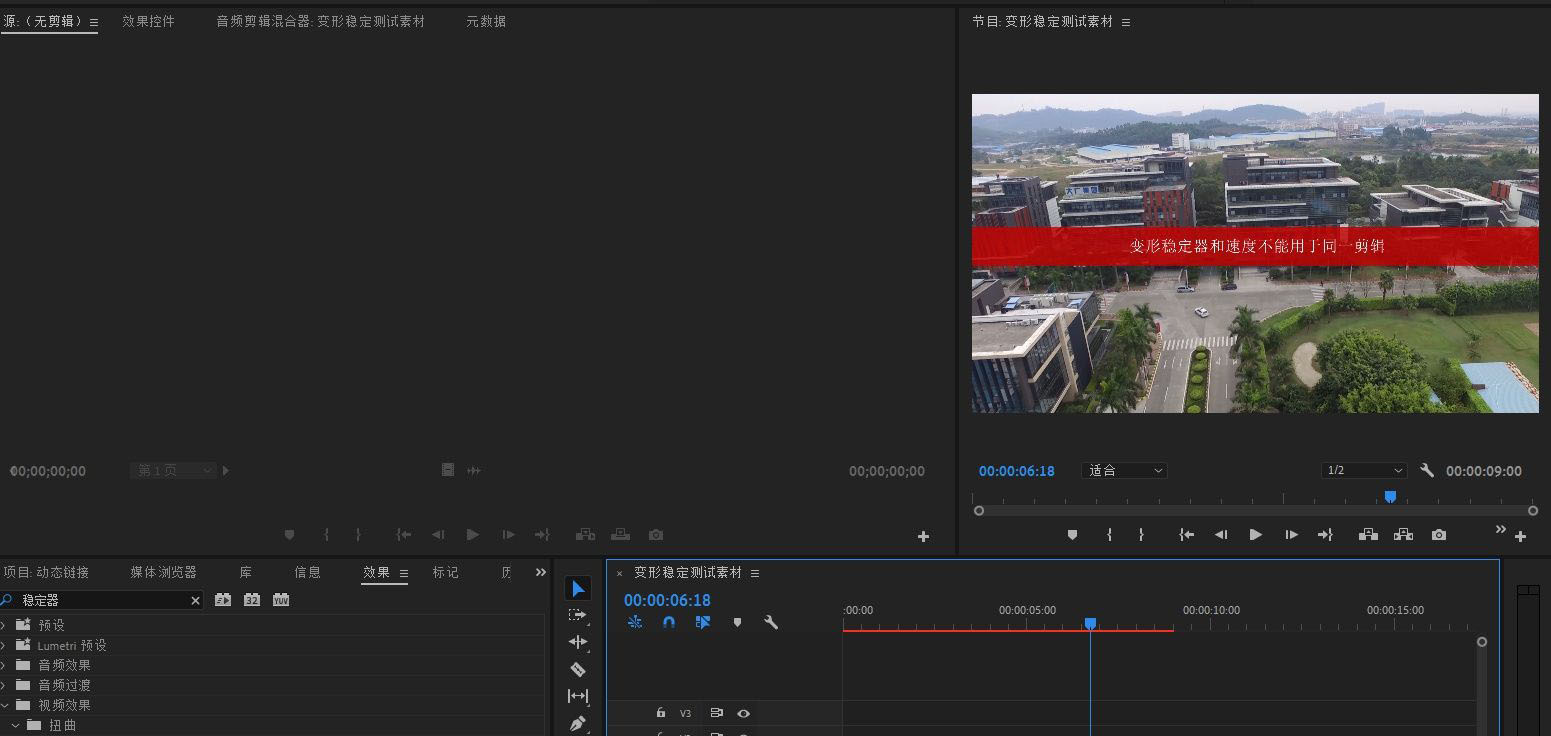The height and width of the screenshot is (736, 1551).
Task: Select the Slip tool
Action: tap(578, 696)
